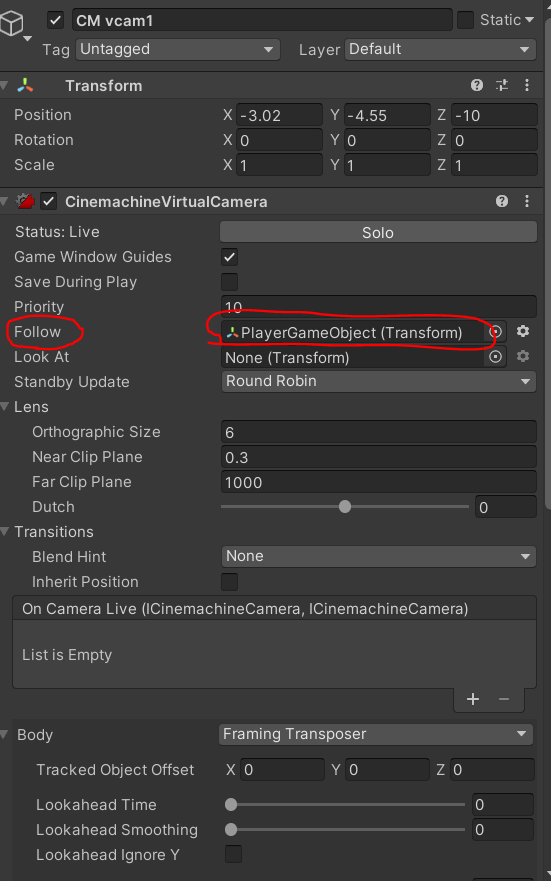Viewport: 551px width, 881px height.
Task: Enable Lookahead Ignore Y checkbox
Action: click(233, 855)
